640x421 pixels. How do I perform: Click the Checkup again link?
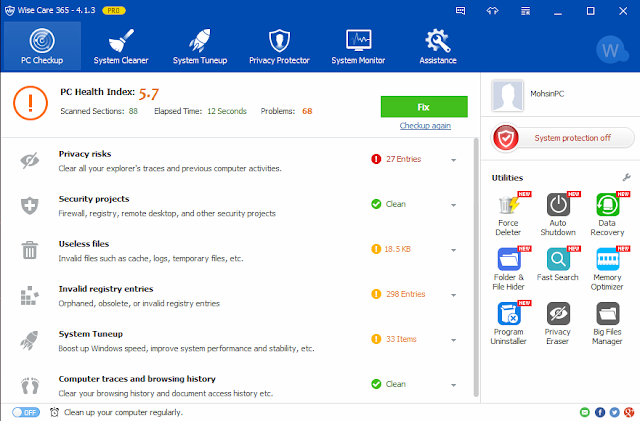pyautogui.click(x=425, y=126)
